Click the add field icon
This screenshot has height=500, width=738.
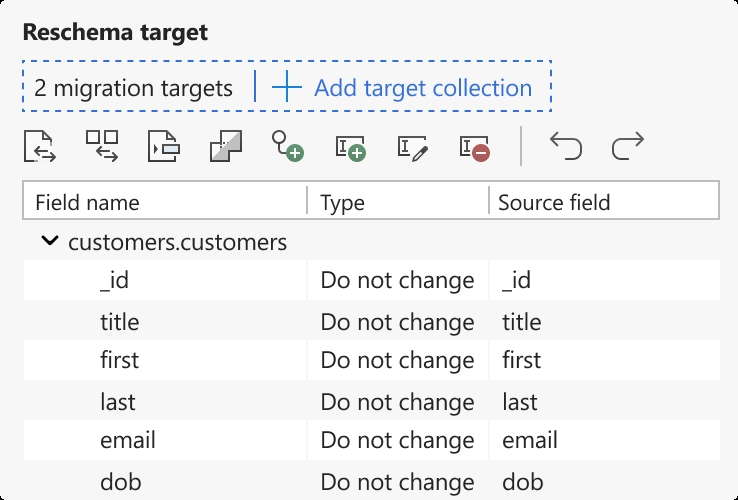350,148
